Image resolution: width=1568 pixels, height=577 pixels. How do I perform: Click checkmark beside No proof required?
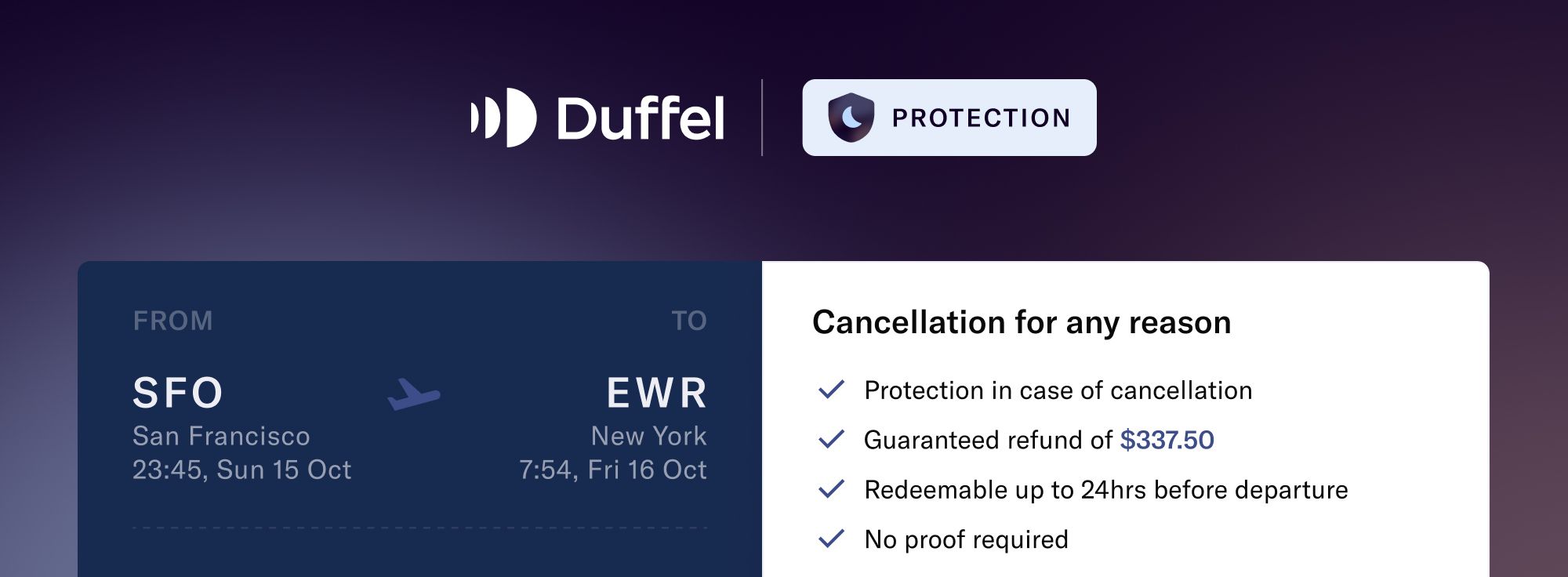(831, 539)
